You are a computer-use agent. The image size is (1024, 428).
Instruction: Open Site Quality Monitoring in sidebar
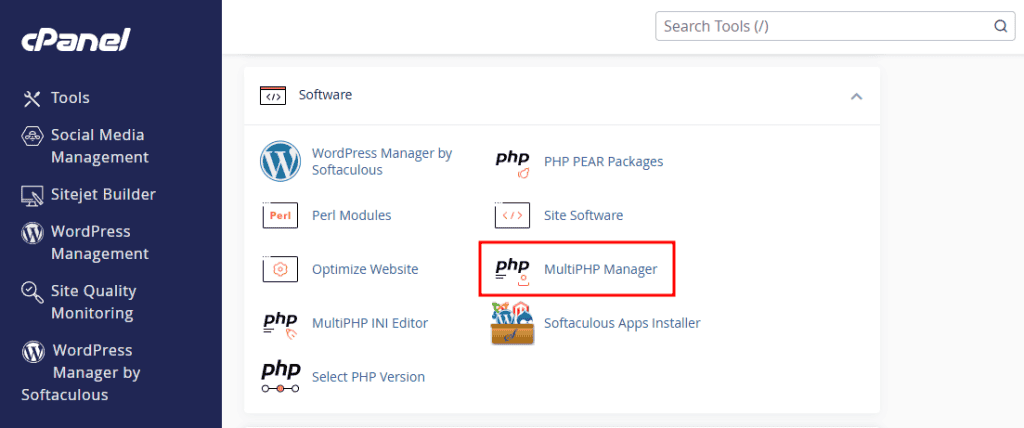click(93, 302)
